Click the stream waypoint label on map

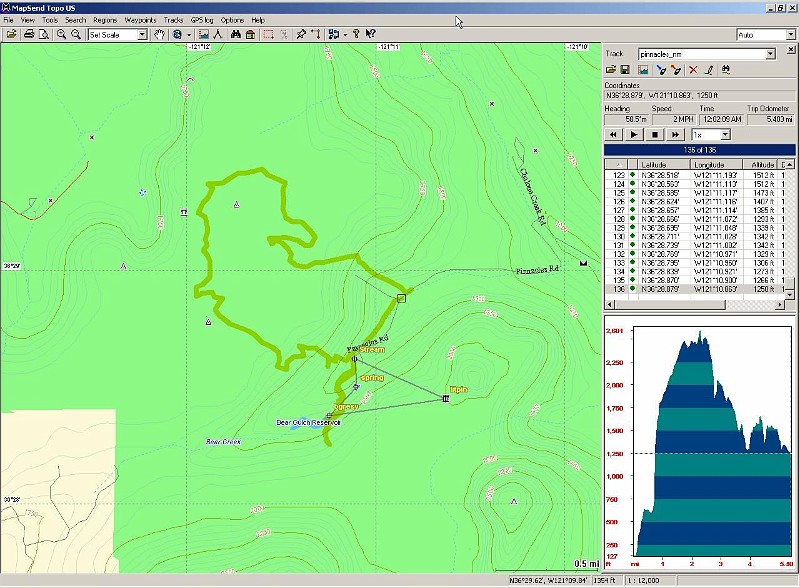pos(372,350)
